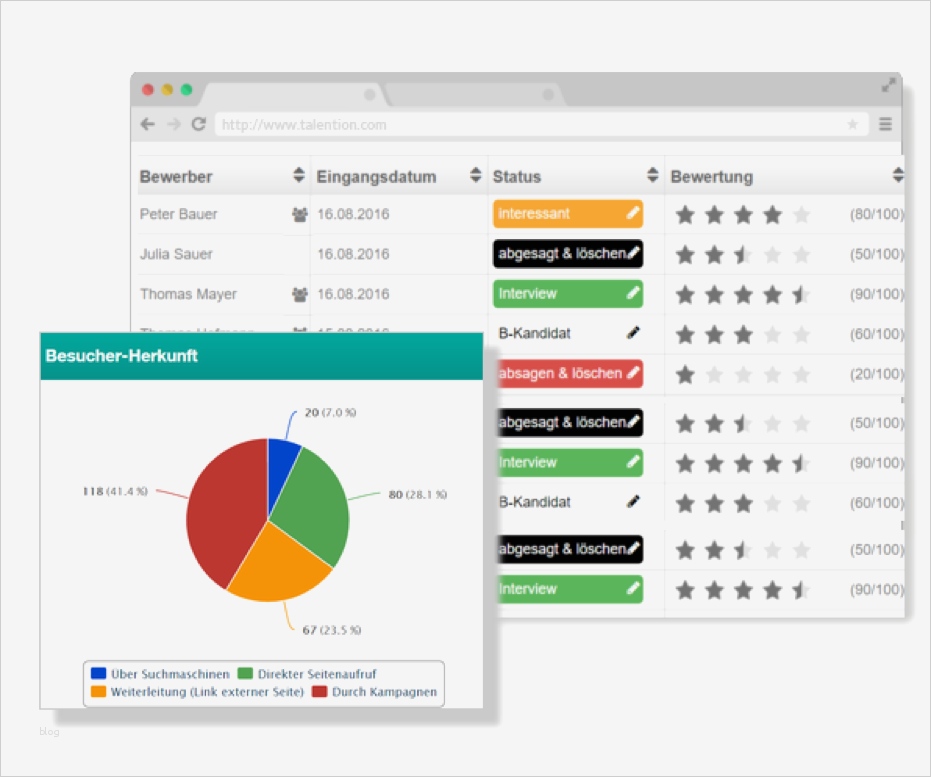Viewport: 931px width, 777px height.
Task: Click Peter Bauer's 16.08.2016 date cell
Action: point(353,214)
